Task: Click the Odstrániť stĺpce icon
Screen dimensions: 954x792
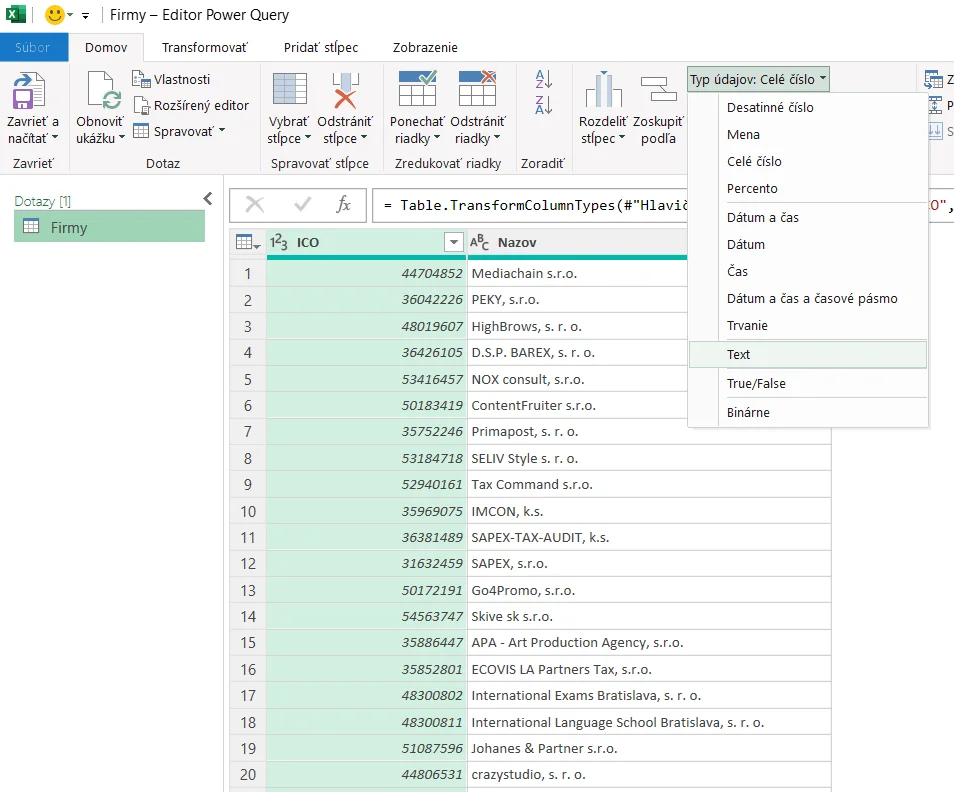Action: coord(345,91)
